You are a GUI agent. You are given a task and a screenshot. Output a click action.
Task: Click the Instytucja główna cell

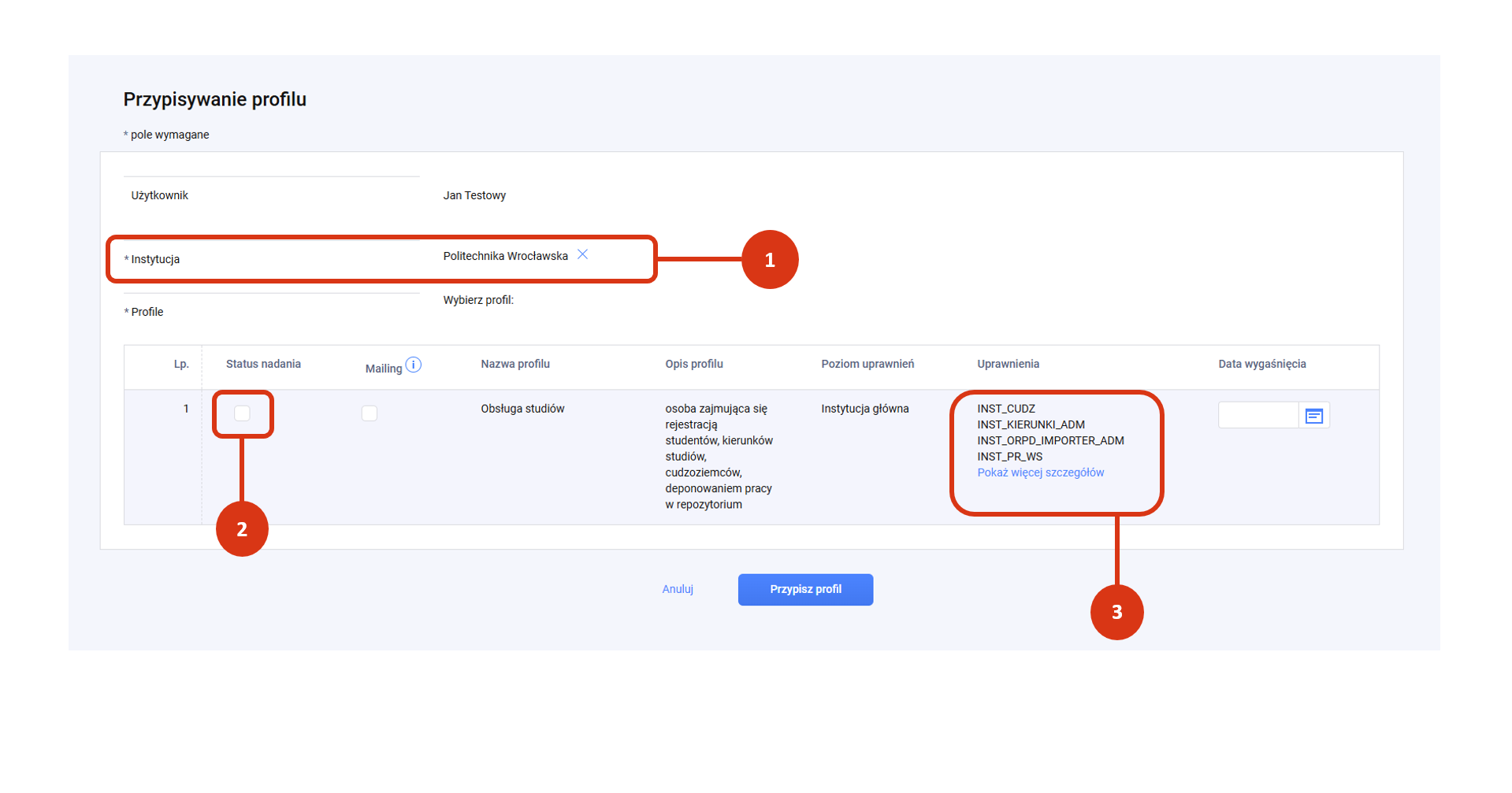tap(865, 409)
